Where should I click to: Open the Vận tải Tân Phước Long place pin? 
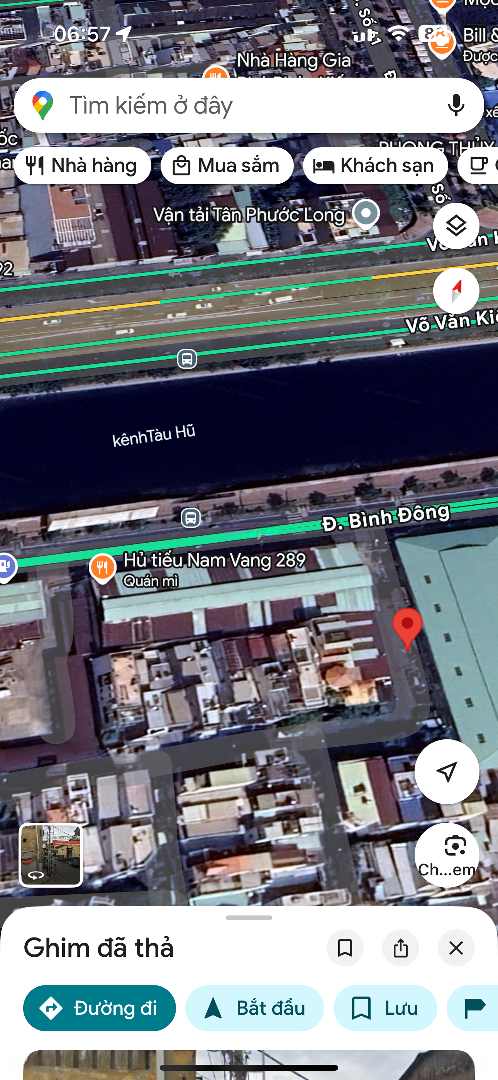pyautogui.click(x=366, y=215)
